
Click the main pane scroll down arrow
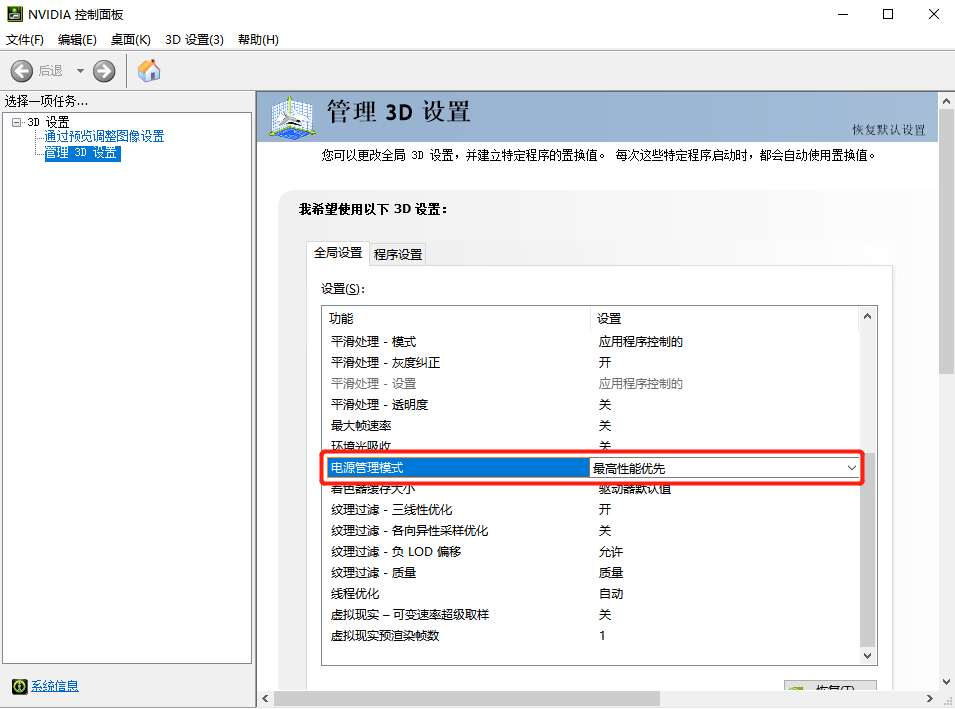[x=946, y=682]
